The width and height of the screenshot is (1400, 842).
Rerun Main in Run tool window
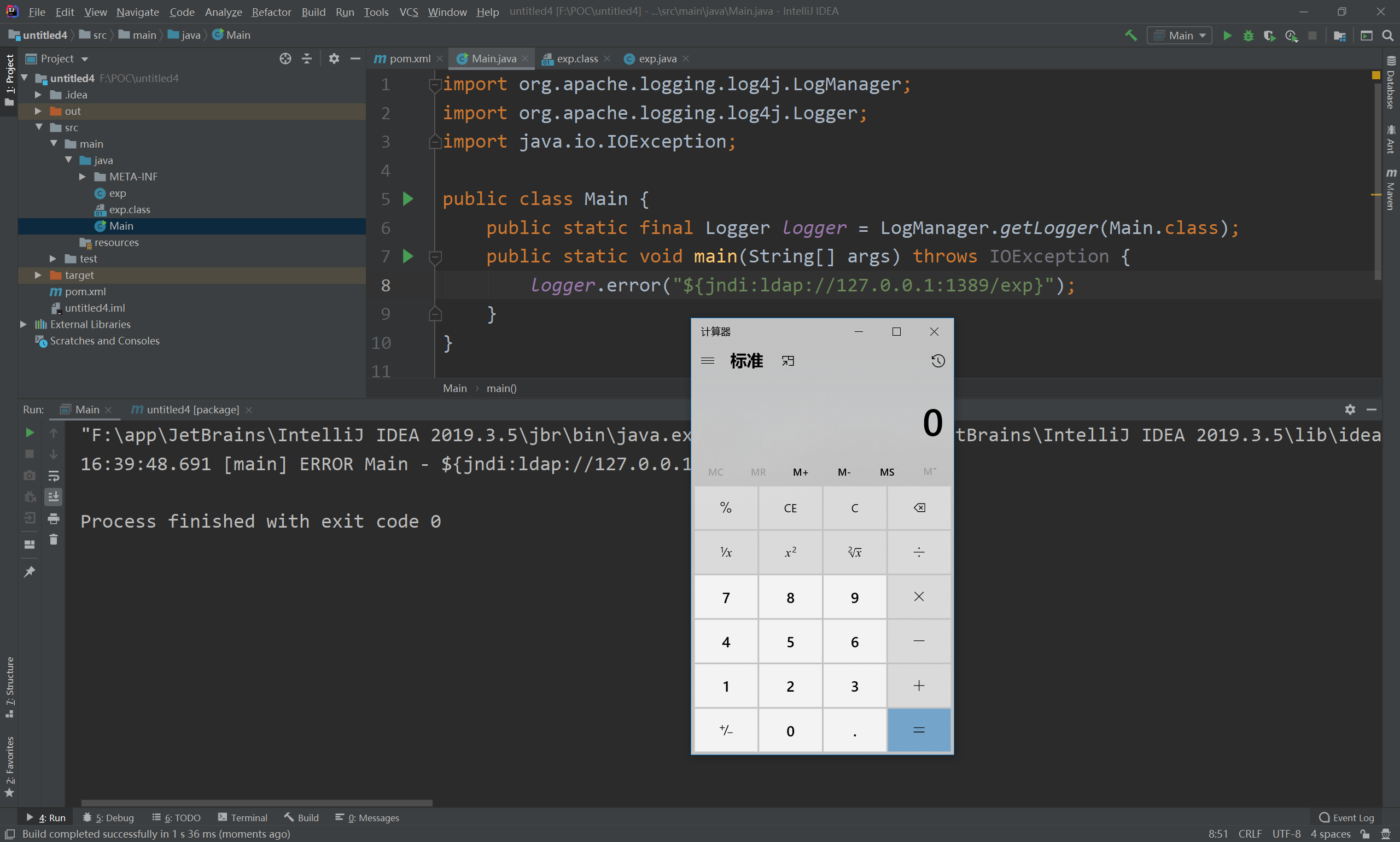coord(30,432)
